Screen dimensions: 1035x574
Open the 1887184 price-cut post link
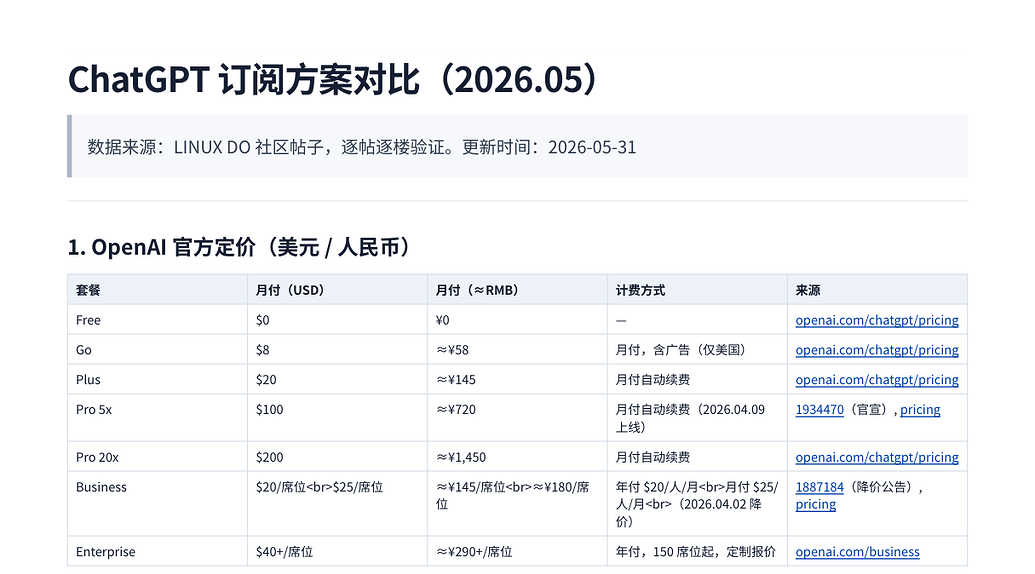click(819, 487)
